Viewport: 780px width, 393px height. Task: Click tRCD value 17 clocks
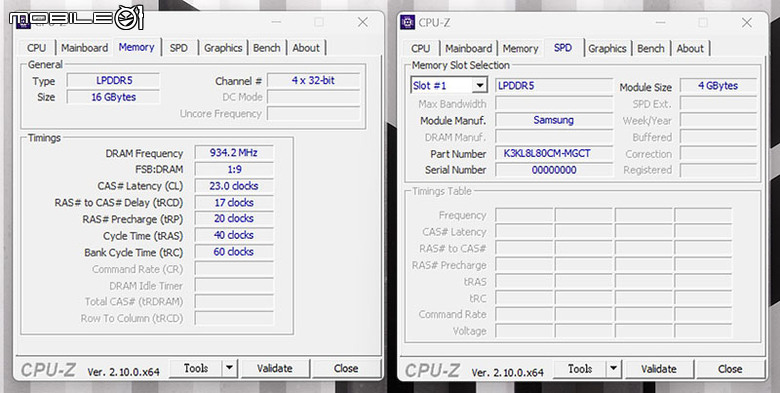[x=234, y=202]
